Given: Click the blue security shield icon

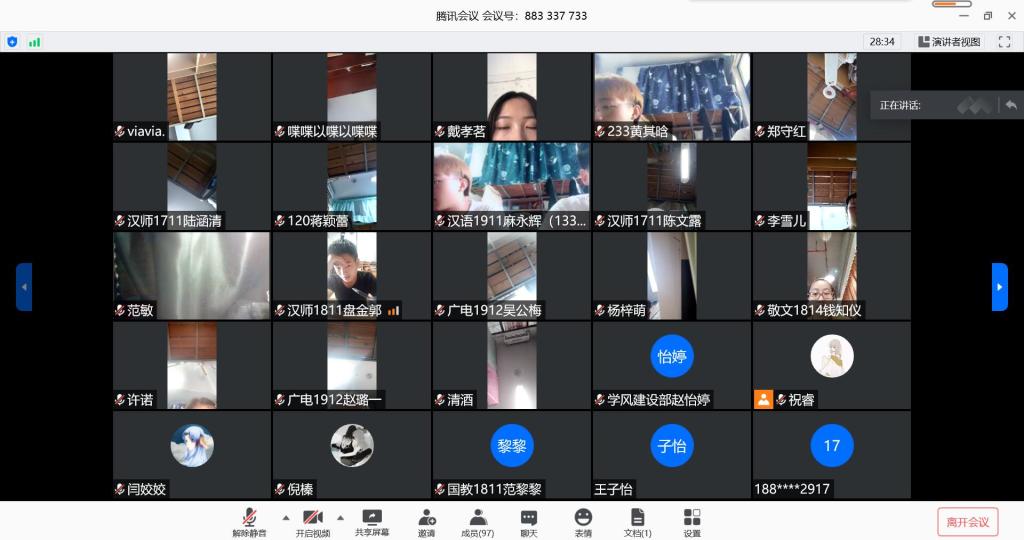Looking at the screenshot, I should coord(12,42).
